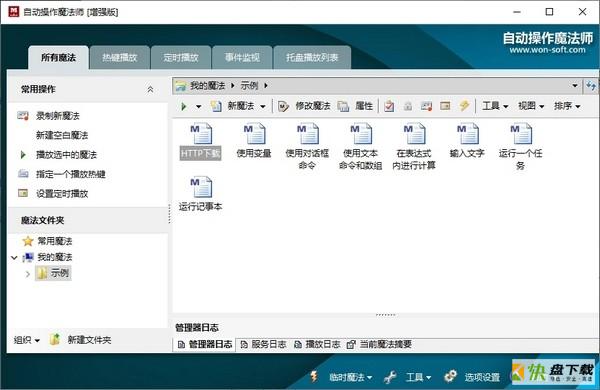Click the refresh icon beside path bar

coord(591,86)
